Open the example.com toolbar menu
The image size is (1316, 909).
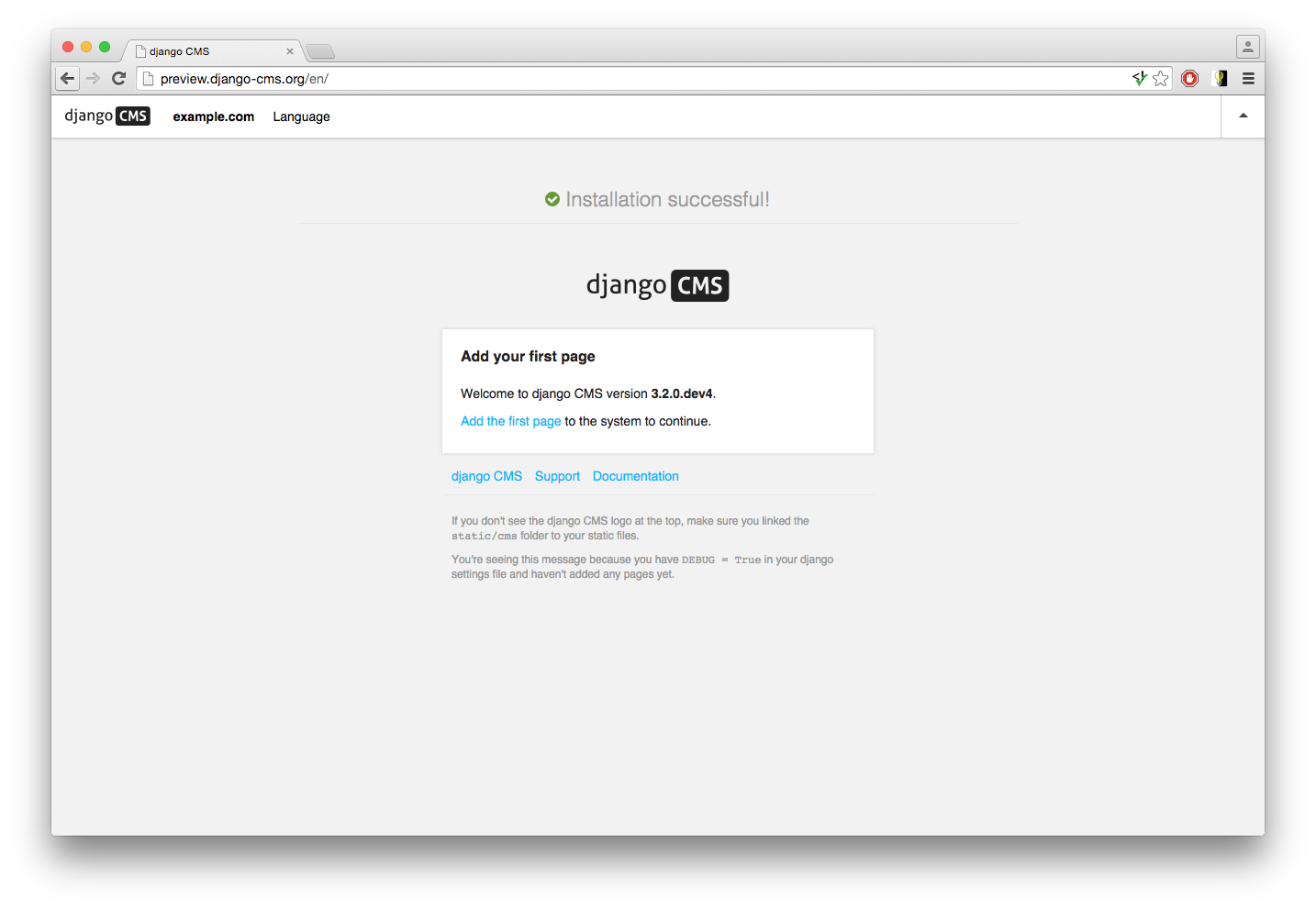(213, 116)
